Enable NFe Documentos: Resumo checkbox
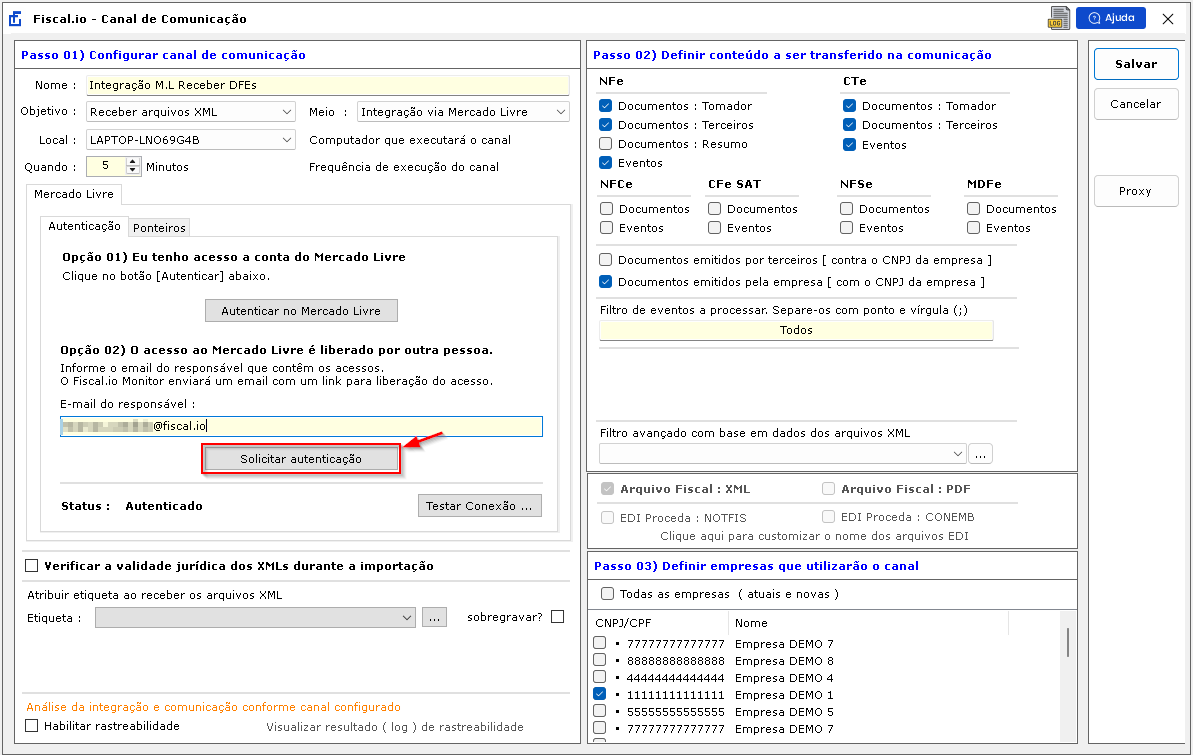This screenshot has height=755, width=1193. 606,144
